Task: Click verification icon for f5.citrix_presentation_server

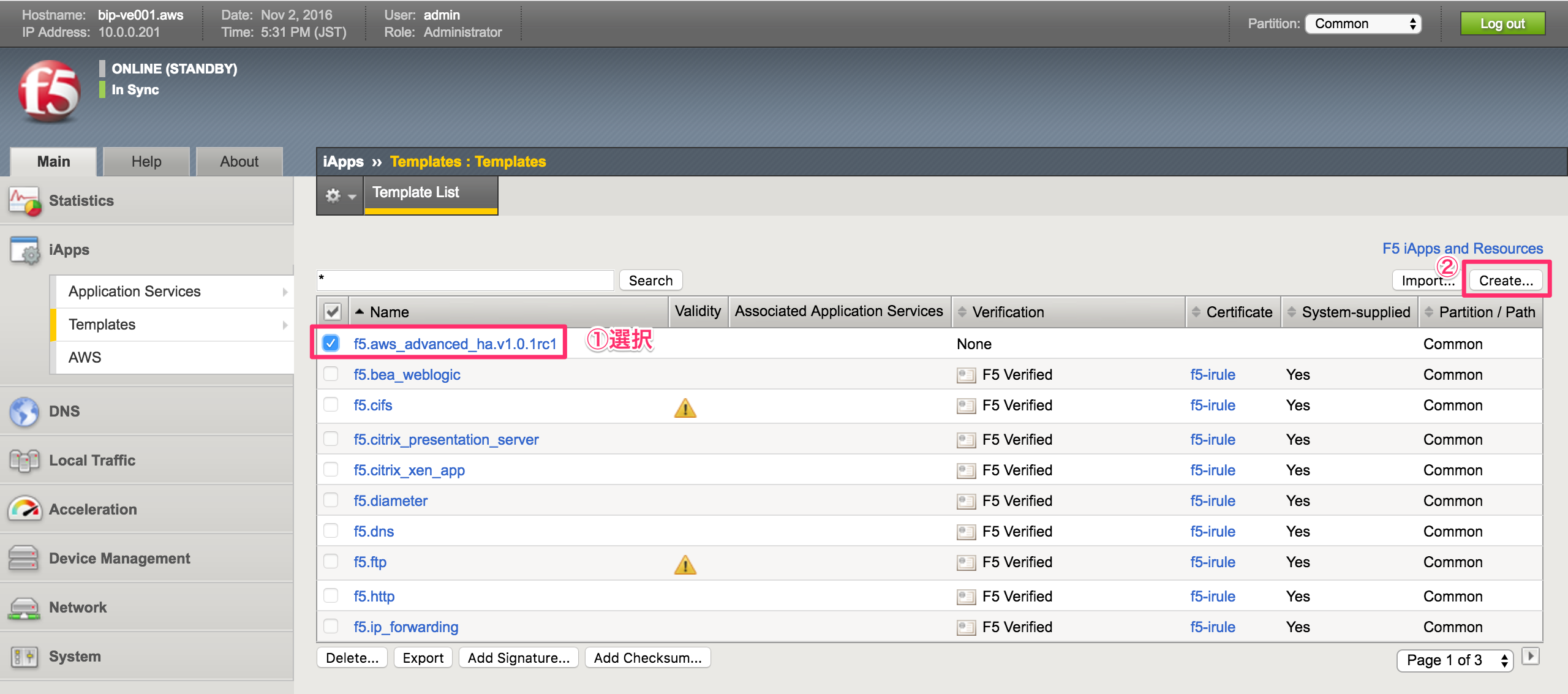Action: [966, 440]
